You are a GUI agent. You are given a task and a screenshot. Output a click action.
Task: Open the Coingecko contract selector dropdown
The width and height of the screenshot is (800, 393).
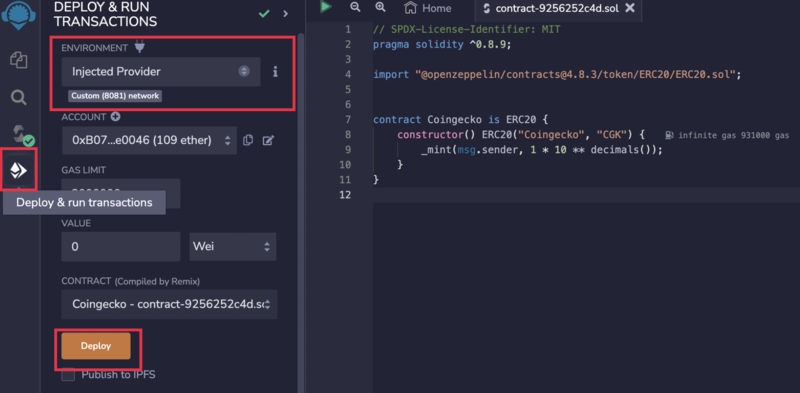coord(169,304)
